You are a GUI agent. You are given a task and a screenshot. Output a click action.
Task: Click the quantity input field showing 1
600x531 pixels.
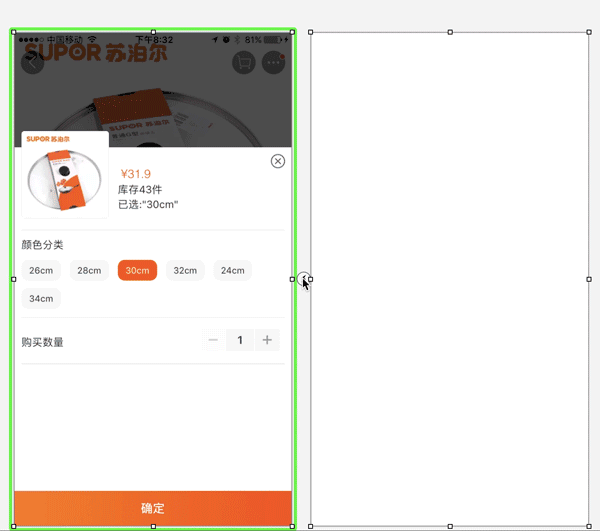pyautogui.click(x=240, y=340)
